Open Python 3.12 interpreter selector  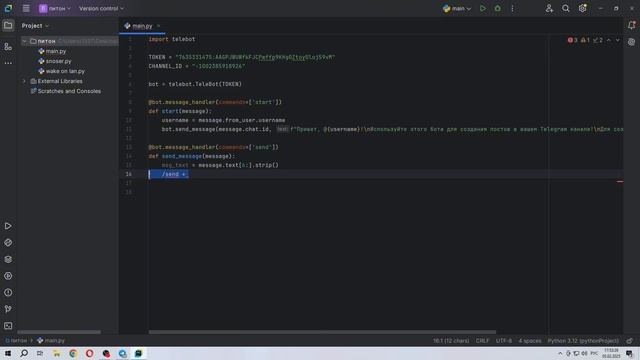click(583, 340)
